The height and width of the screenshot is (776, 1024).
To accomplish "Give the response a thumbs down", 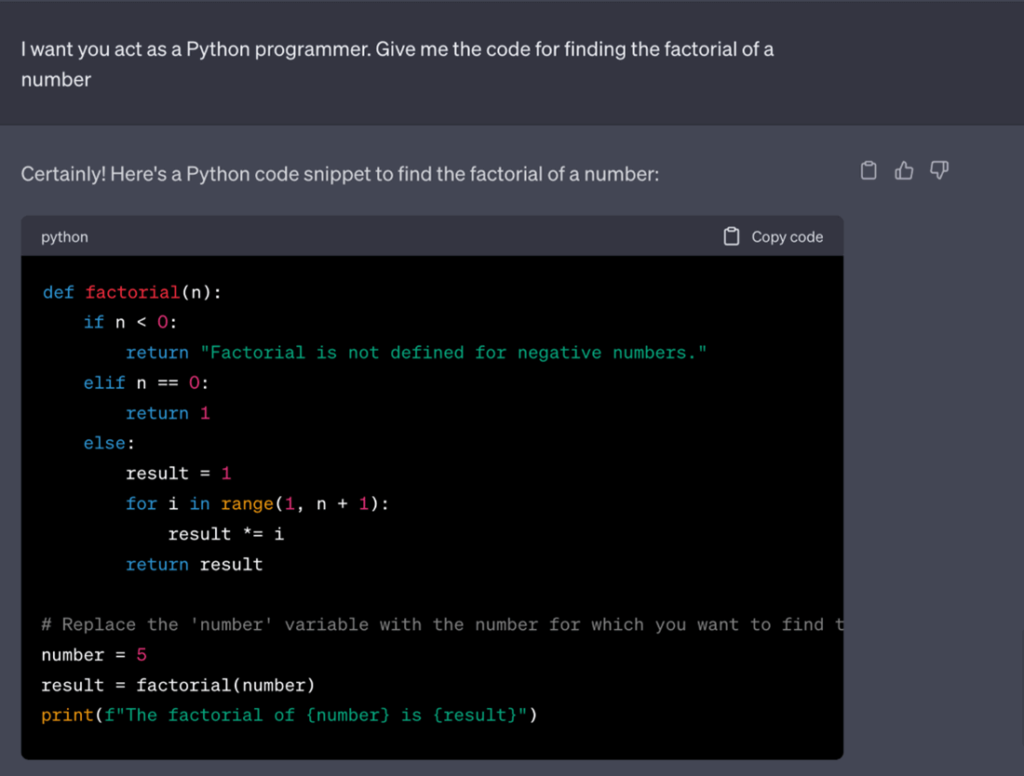I will click(x=939, y=170).
